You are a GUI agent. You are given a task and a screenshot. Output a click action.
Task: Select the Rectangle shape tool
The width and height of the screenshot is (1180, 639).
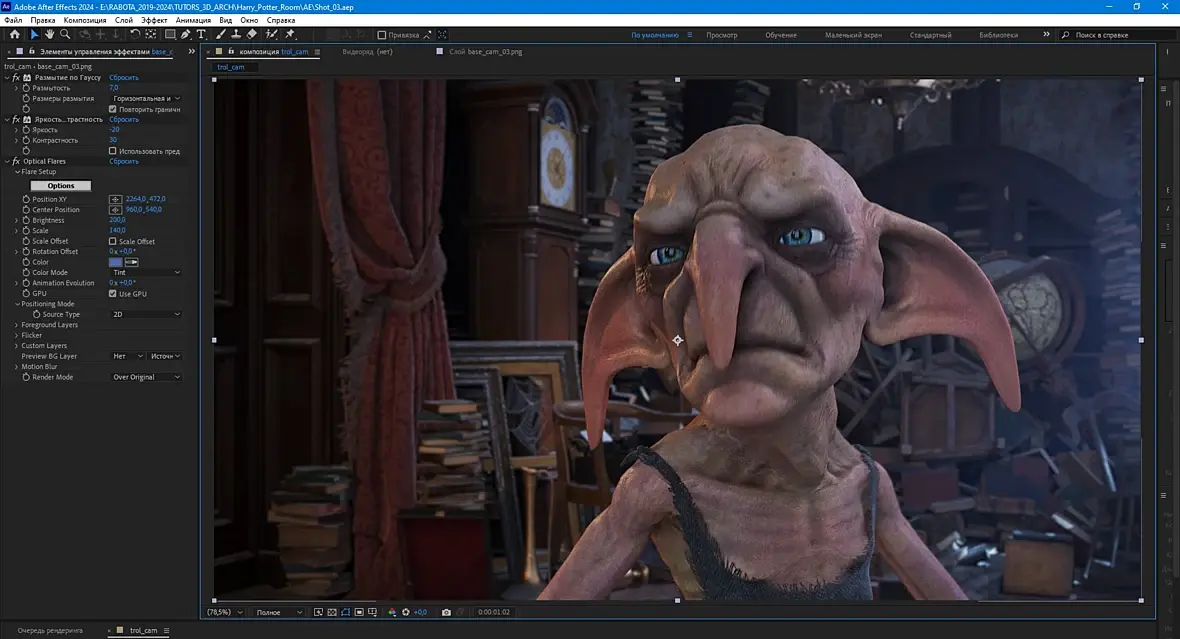pos(170,34)
